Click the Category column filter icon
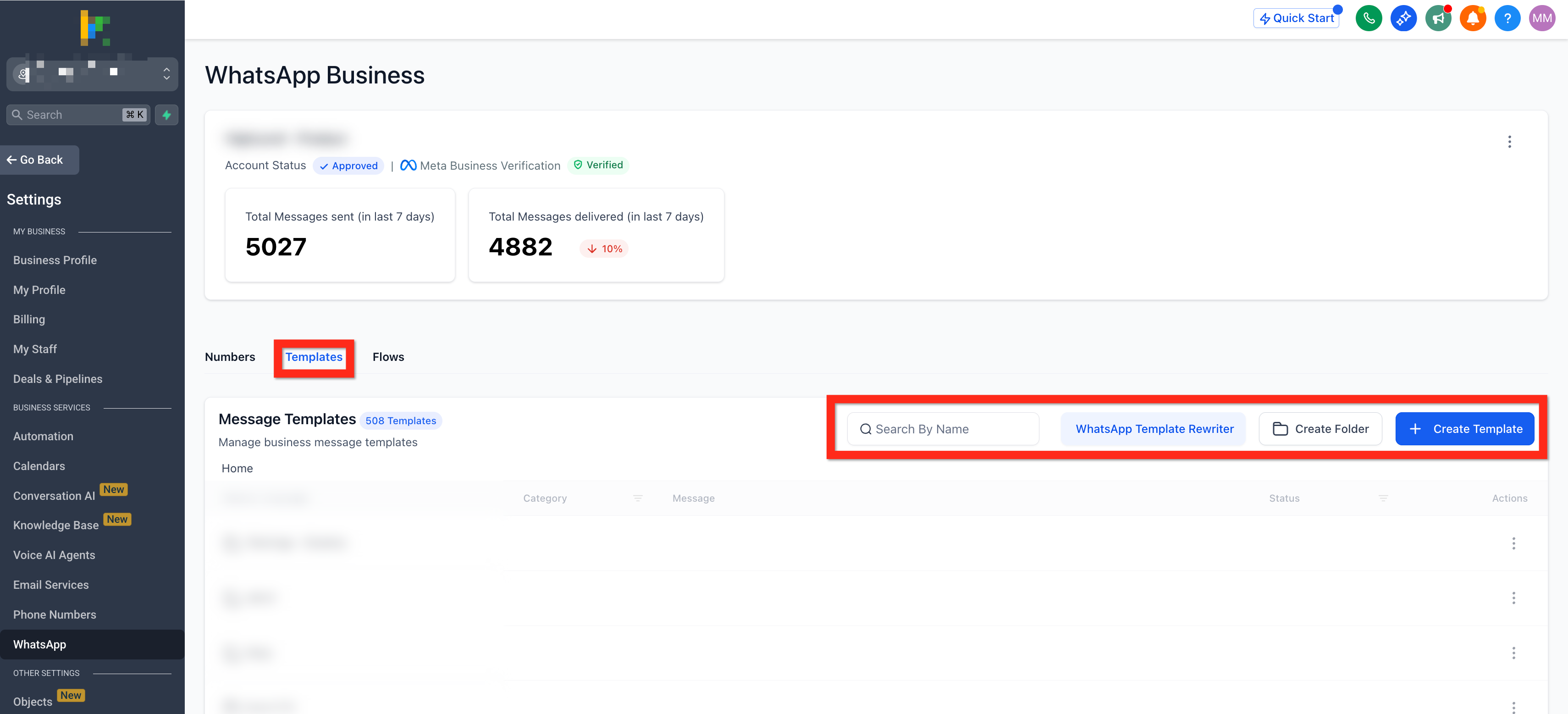 [x=637, y=498]
